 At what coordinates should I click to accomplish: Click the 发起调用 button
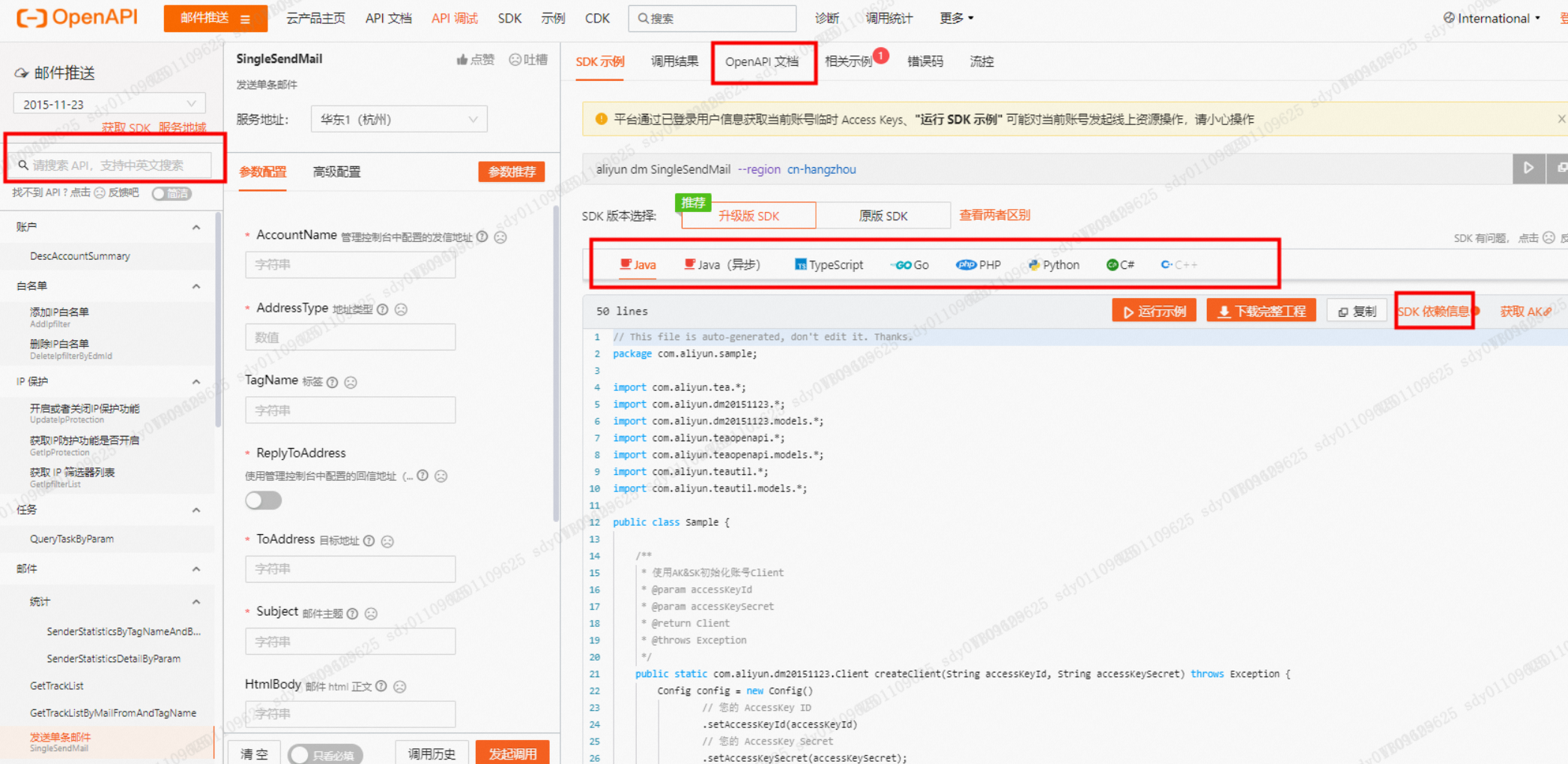[x=512, y=753]
